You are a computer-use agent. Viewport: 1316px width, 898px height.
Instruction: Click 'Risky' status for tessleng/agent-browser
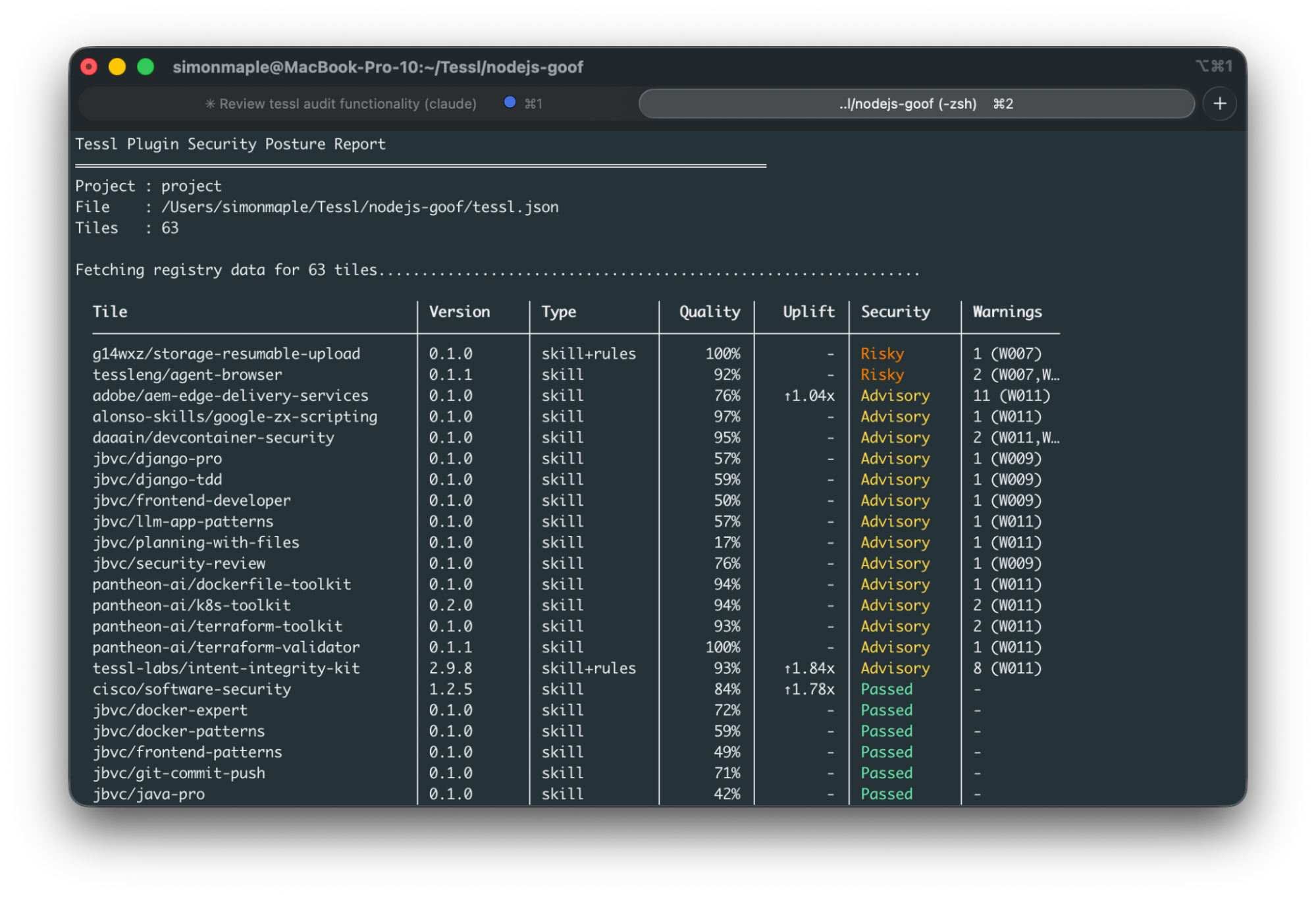pyautogui.click(x=882, y=375)
